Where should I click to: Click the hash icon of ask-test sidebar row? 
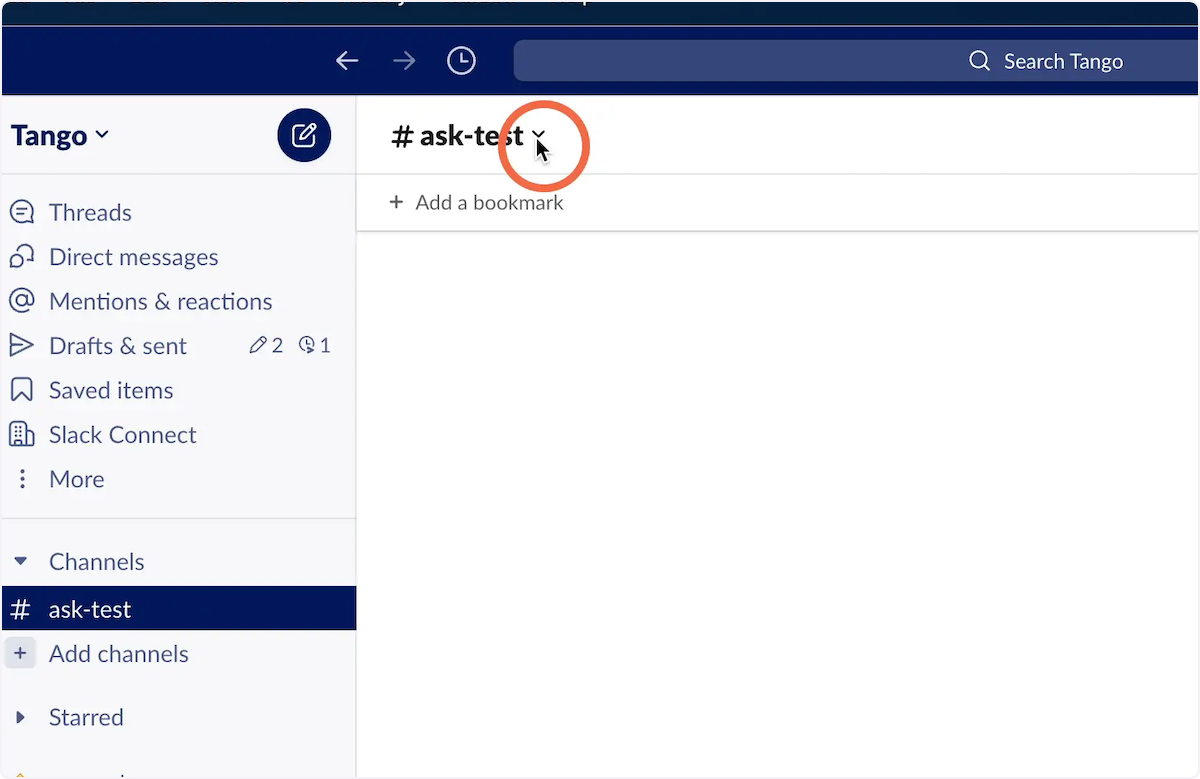click(20, 609)
